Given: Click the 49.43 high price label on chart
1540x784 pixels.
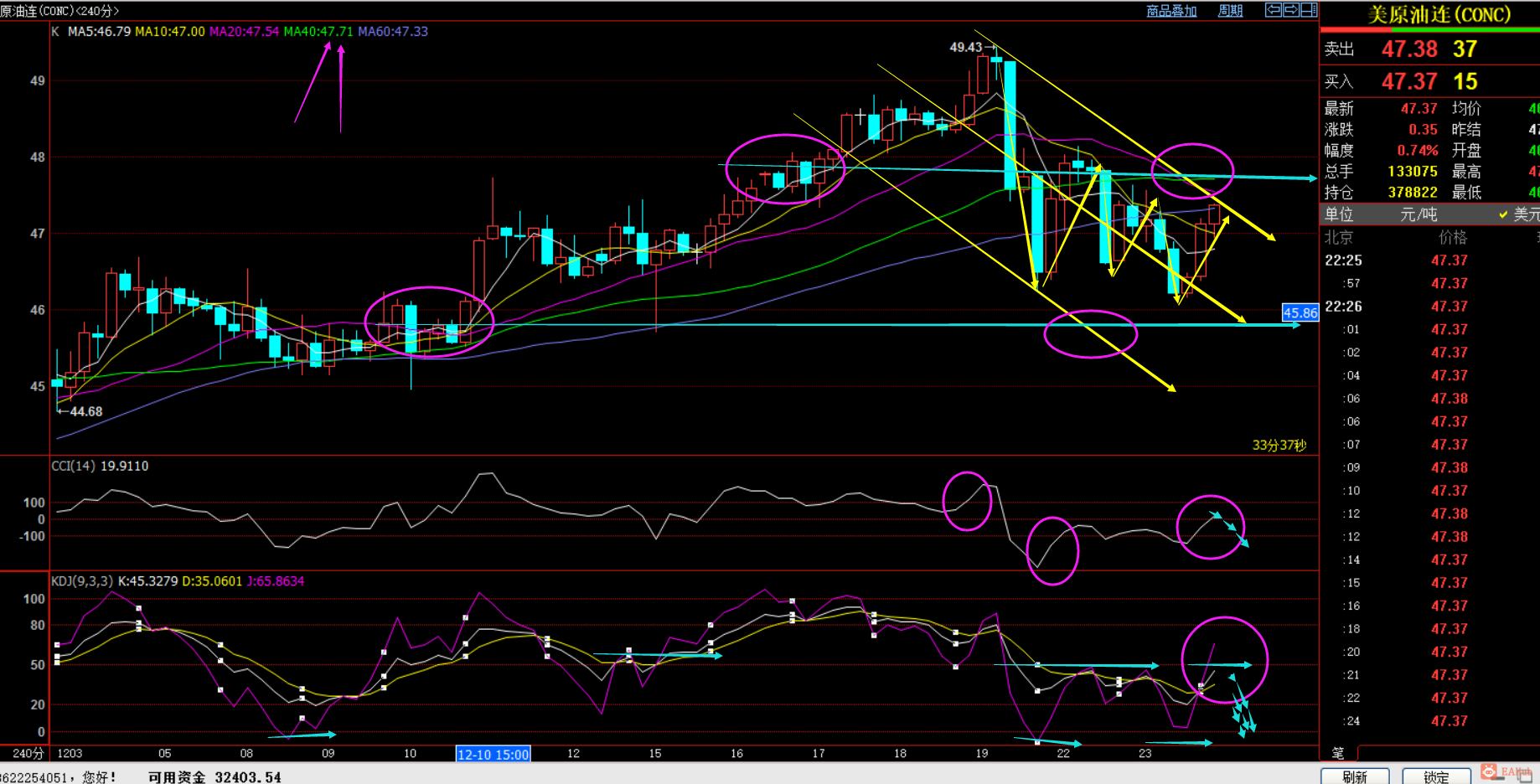Looking at the screenshot, I should point(965,48).
